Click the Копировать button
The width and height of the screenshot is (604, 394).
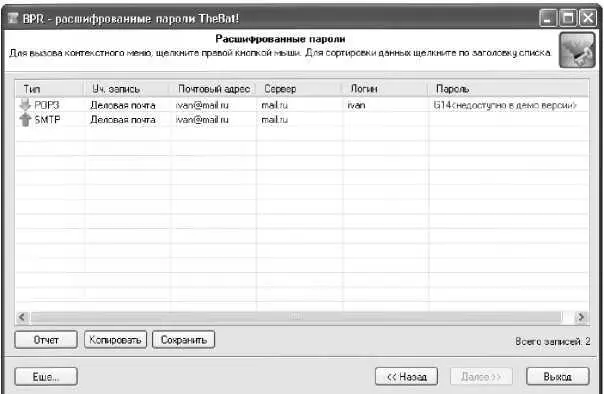115,340
